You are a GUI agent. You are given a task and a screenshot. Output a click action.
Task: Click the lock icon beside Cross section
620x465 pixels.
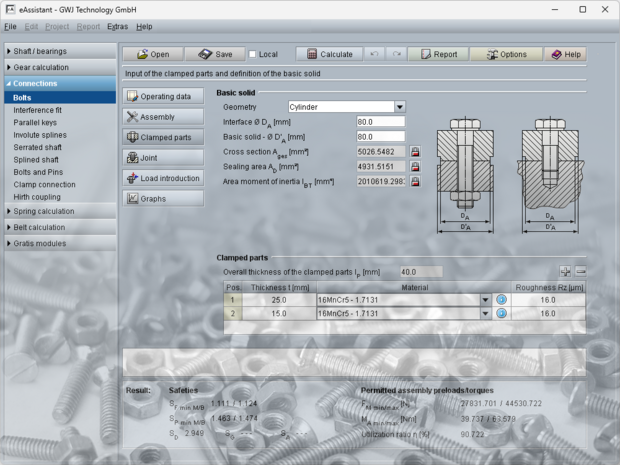tap(415, 152)
